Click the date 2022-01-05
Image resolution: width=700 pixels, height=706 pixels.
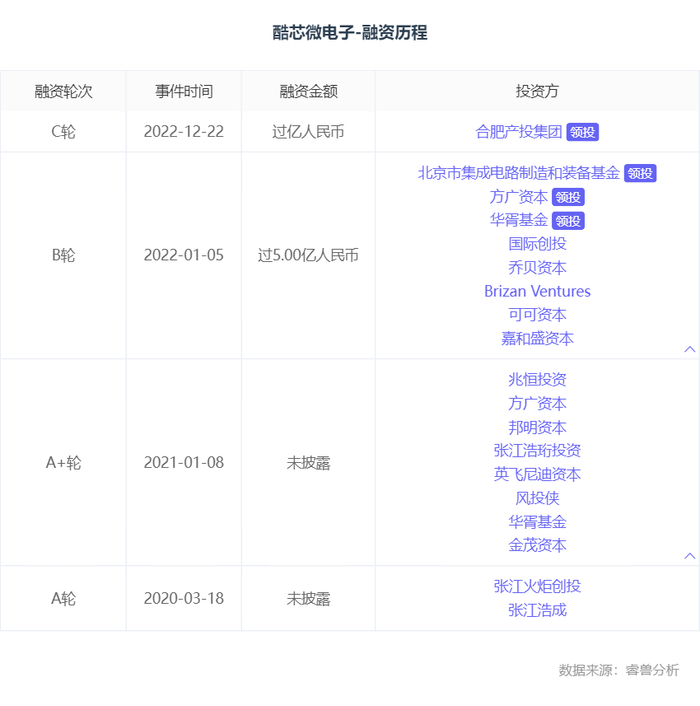coord(184,255)
